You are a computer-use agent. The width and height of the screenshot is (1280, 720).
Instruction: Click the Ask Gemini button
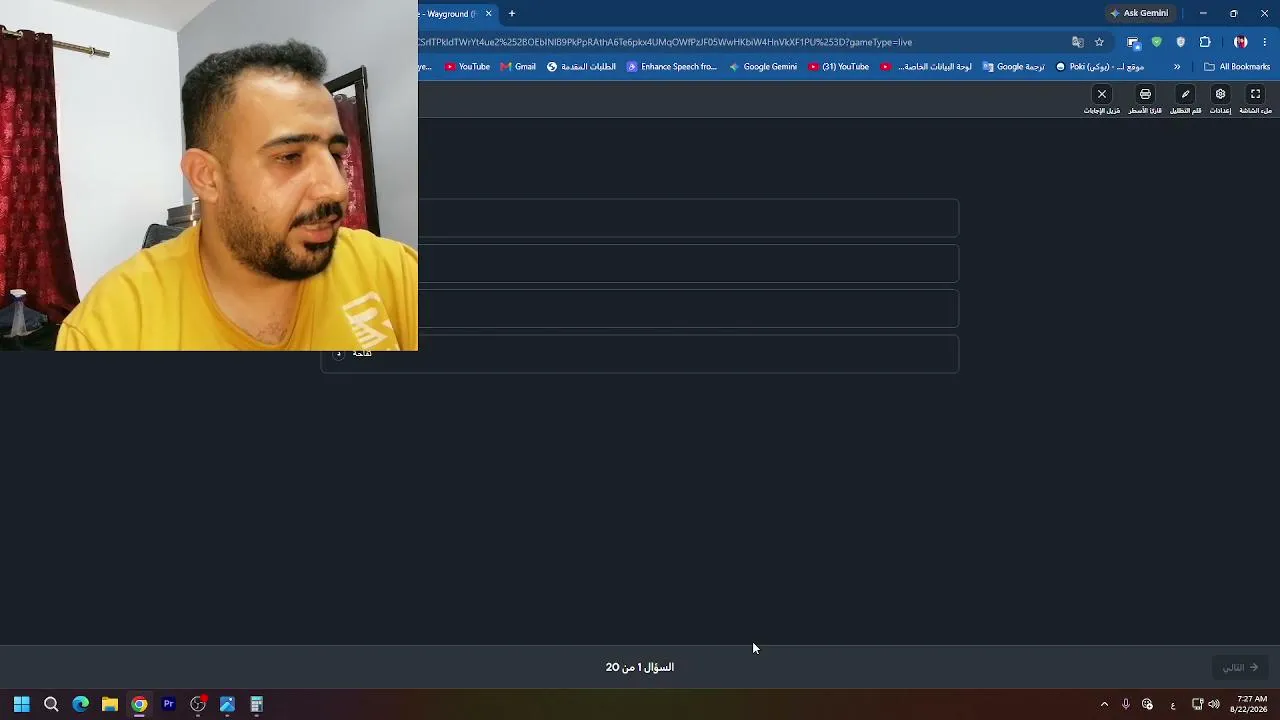click(1139, 14)
